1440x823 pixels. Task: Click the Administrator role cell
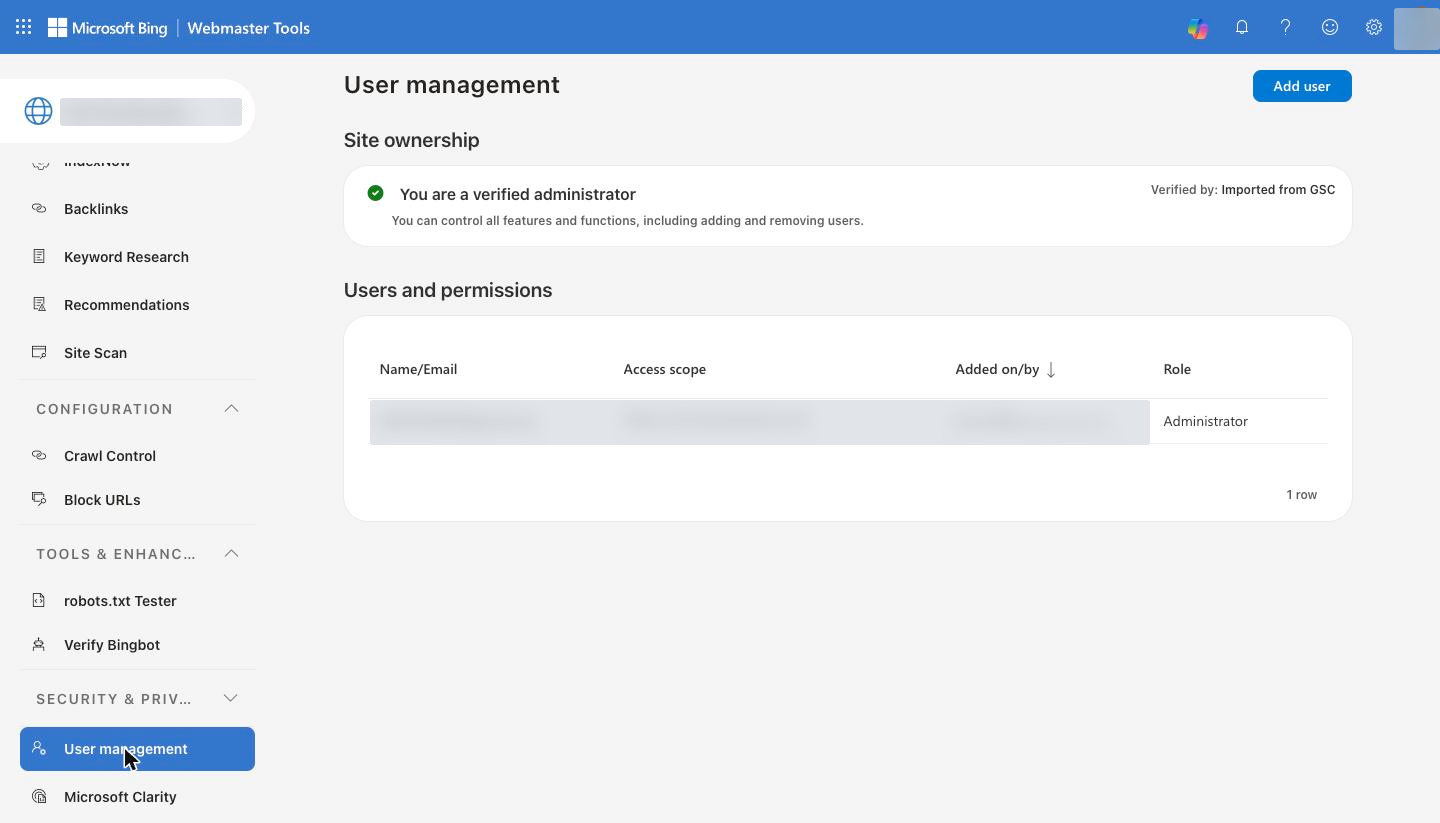click(x=1205, y=421)
